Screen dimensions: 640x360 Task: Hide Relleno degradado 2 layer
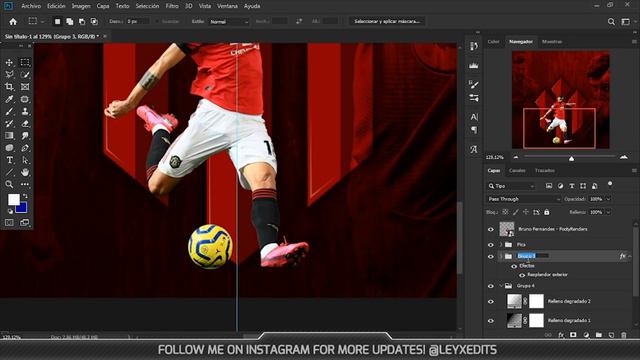pos(491,302)
